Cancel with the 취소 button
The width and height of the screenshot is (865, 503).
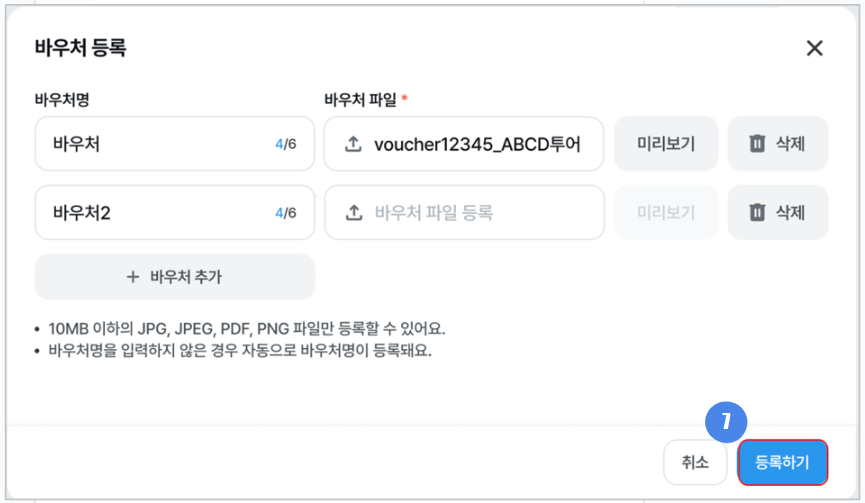click(695, 462)
